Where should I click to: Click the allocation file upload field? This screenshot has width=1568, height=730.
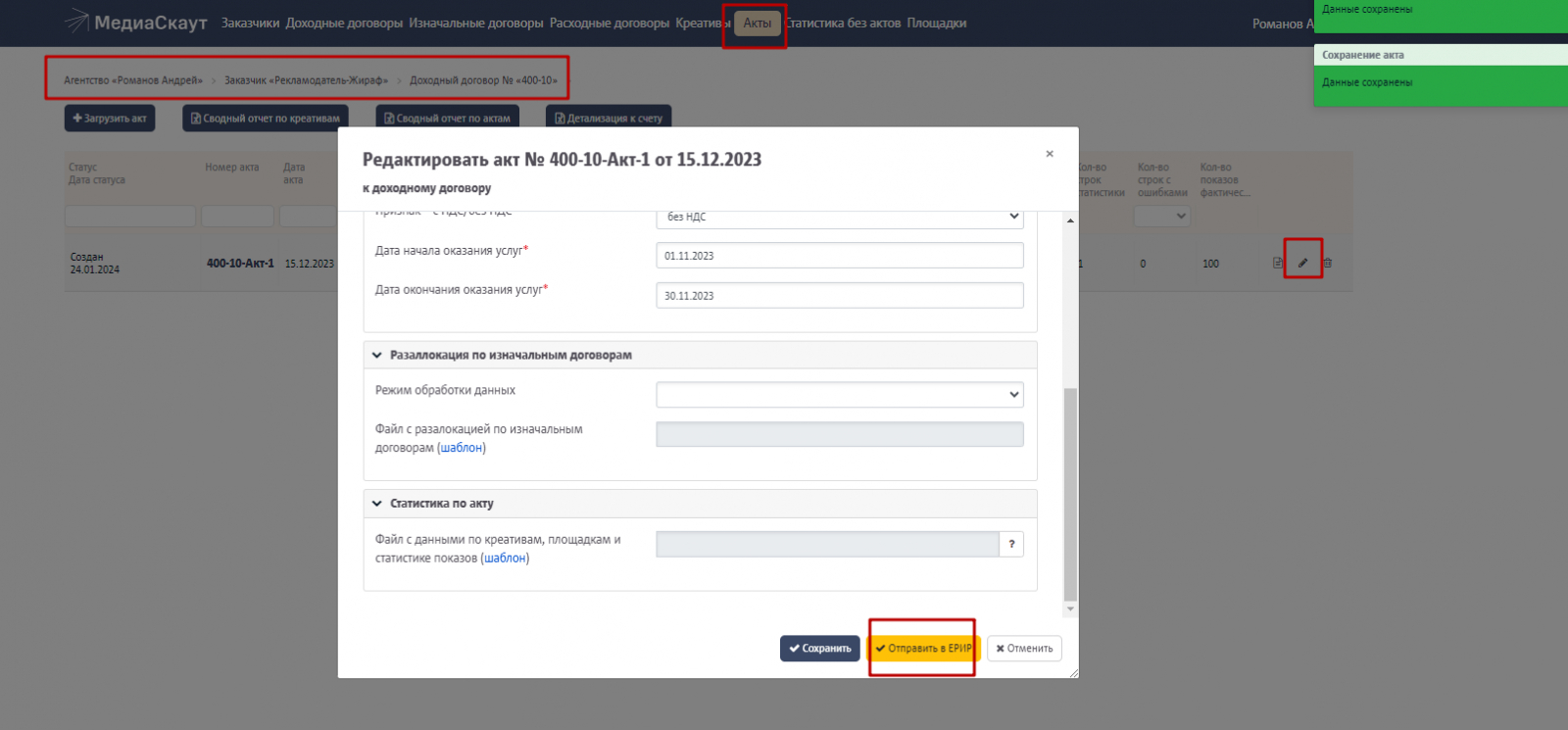840,434
